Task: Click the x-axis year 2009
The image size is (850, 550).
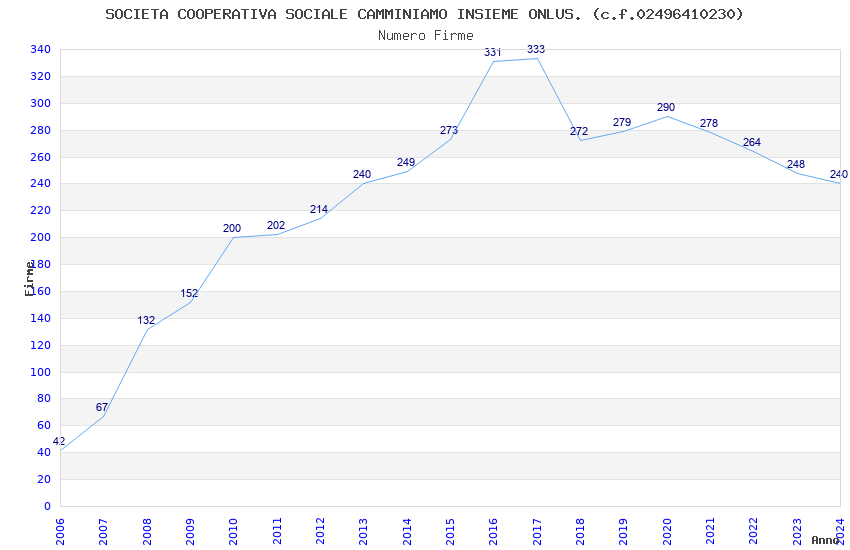Action: click(190, 531)
